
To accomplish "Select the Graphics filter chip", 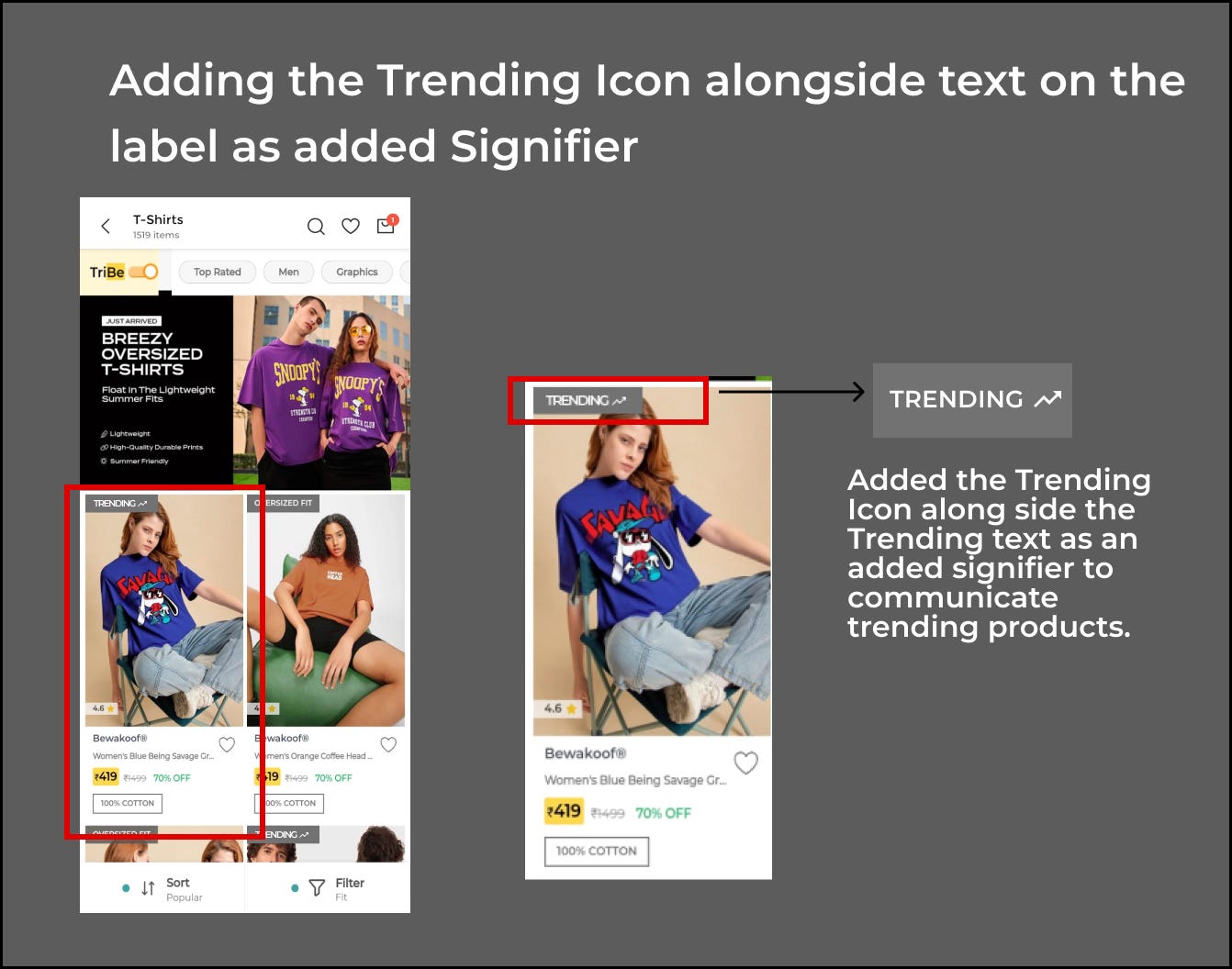I will [357, 272].
